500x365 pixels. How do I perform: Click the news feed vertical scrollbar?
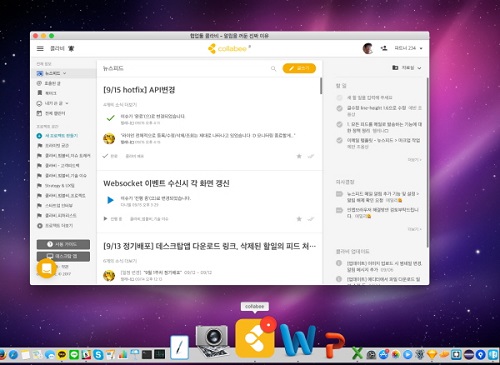[x=321, y=86]
